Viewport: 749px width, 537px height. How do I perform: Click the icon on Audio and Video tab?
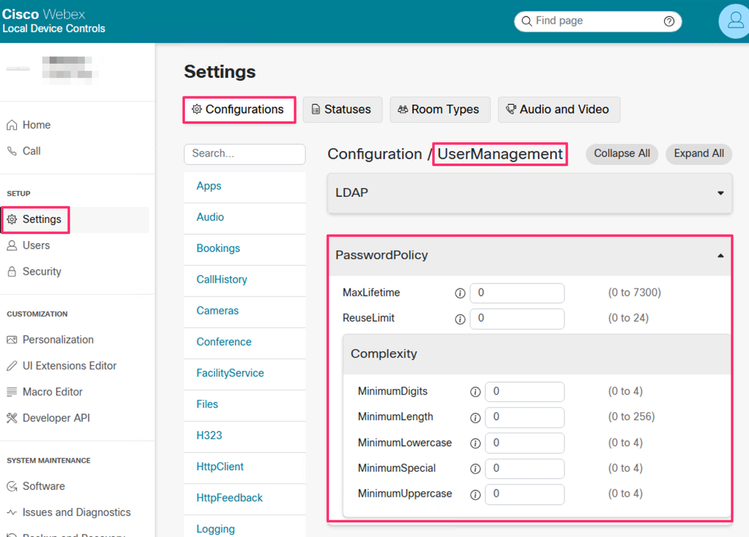pos(511,109)
